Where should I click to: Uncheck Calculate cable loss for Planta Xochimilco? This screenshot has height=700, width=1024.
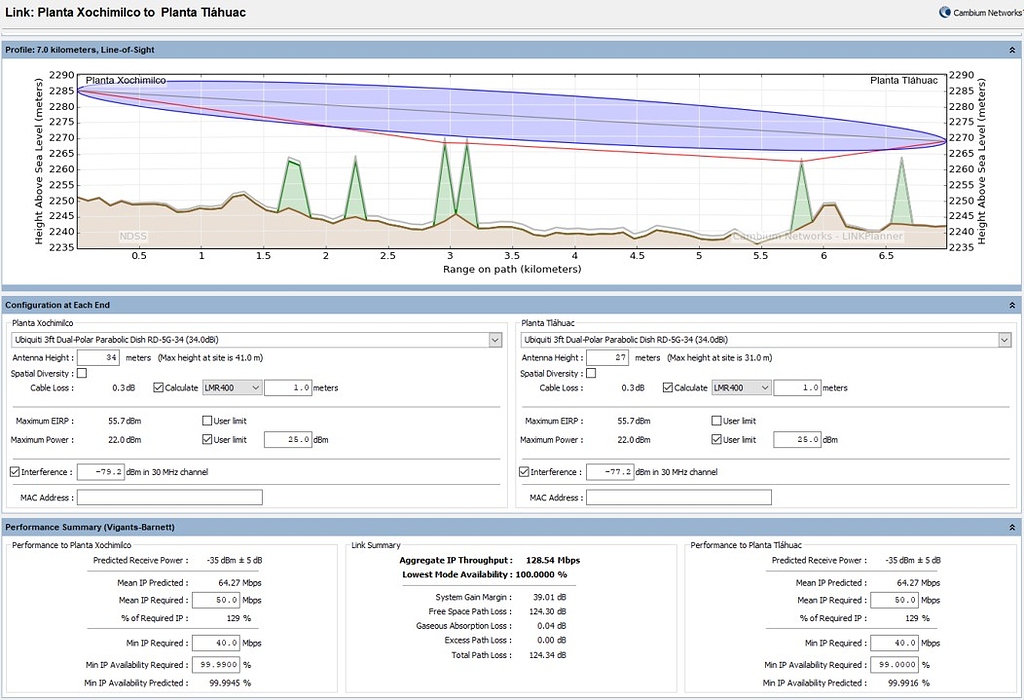point(158,387)
